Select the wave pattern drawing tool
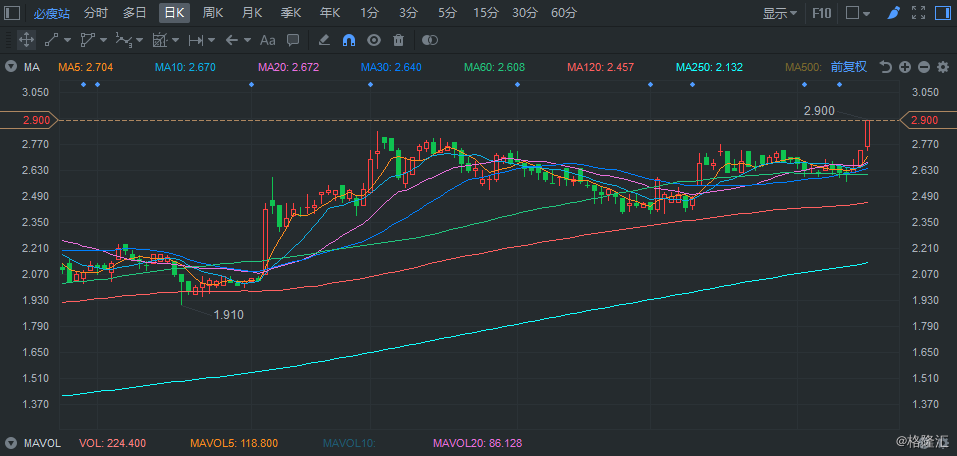This screenshot has height=456, width=957. coord(124,40)
